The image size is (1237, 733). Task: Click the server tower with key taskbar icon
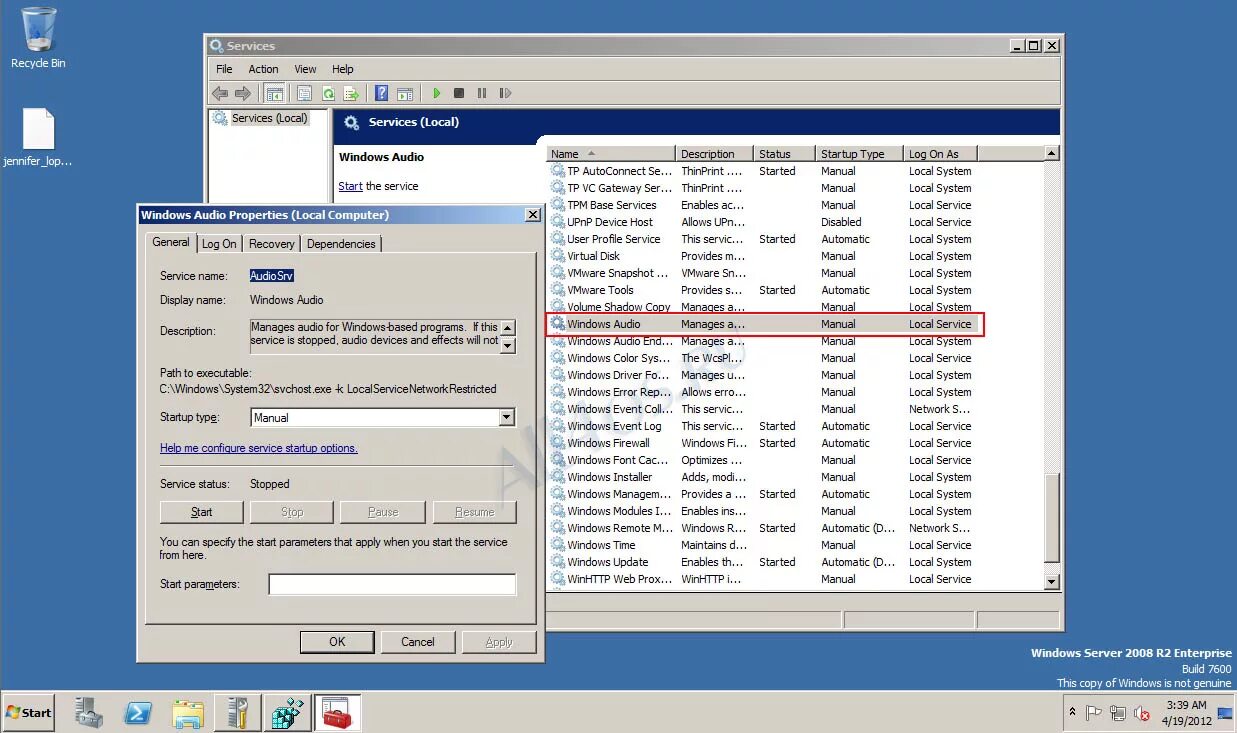tap(238, 713)
